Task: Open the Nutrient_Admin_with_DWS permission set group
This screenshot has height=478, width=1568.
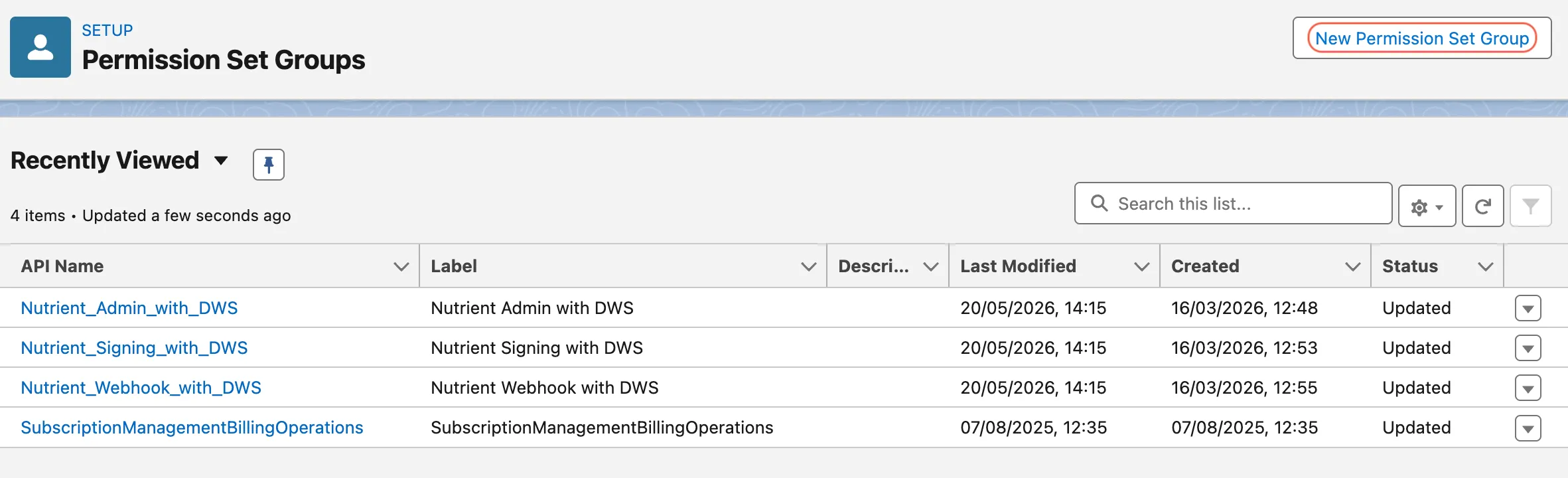Action: (x=129, y=308)
